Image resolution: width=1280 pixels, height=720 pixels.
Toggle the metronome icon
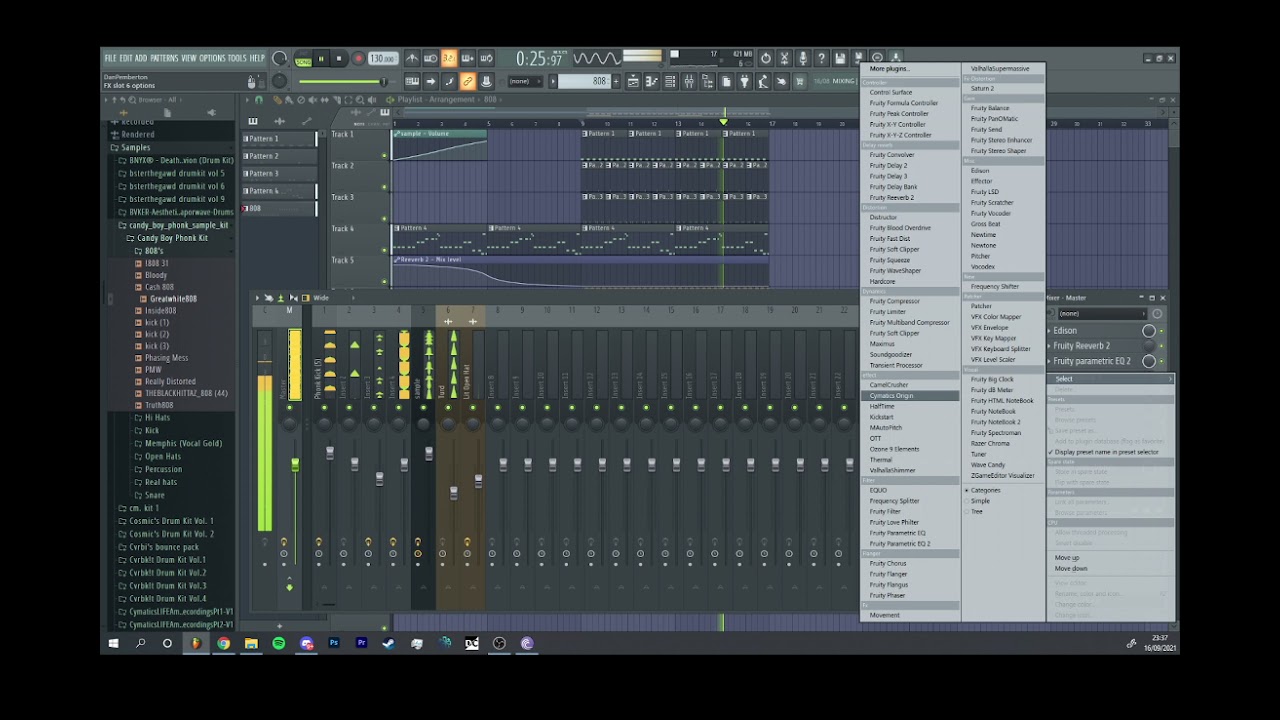(x=411, y=59)
